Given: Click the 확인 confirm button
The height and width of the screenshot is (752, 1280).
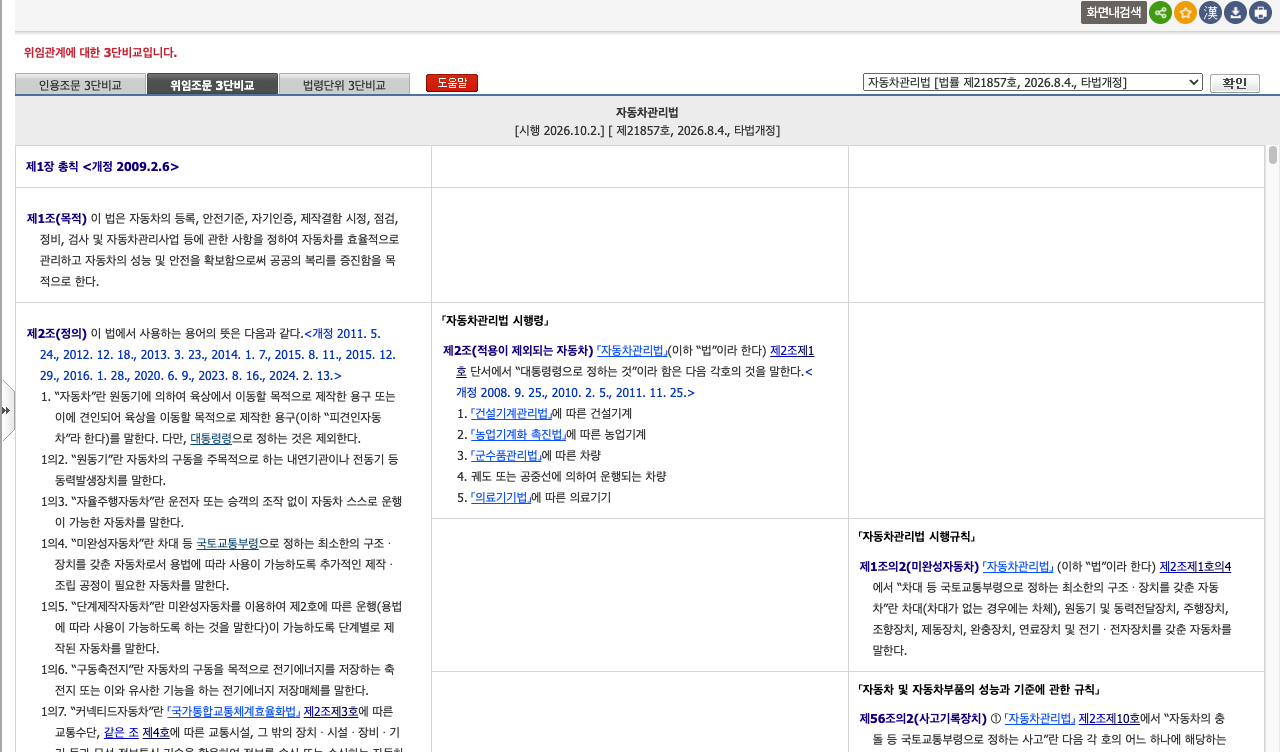Looking at the screenshot, I should 1235,83.
